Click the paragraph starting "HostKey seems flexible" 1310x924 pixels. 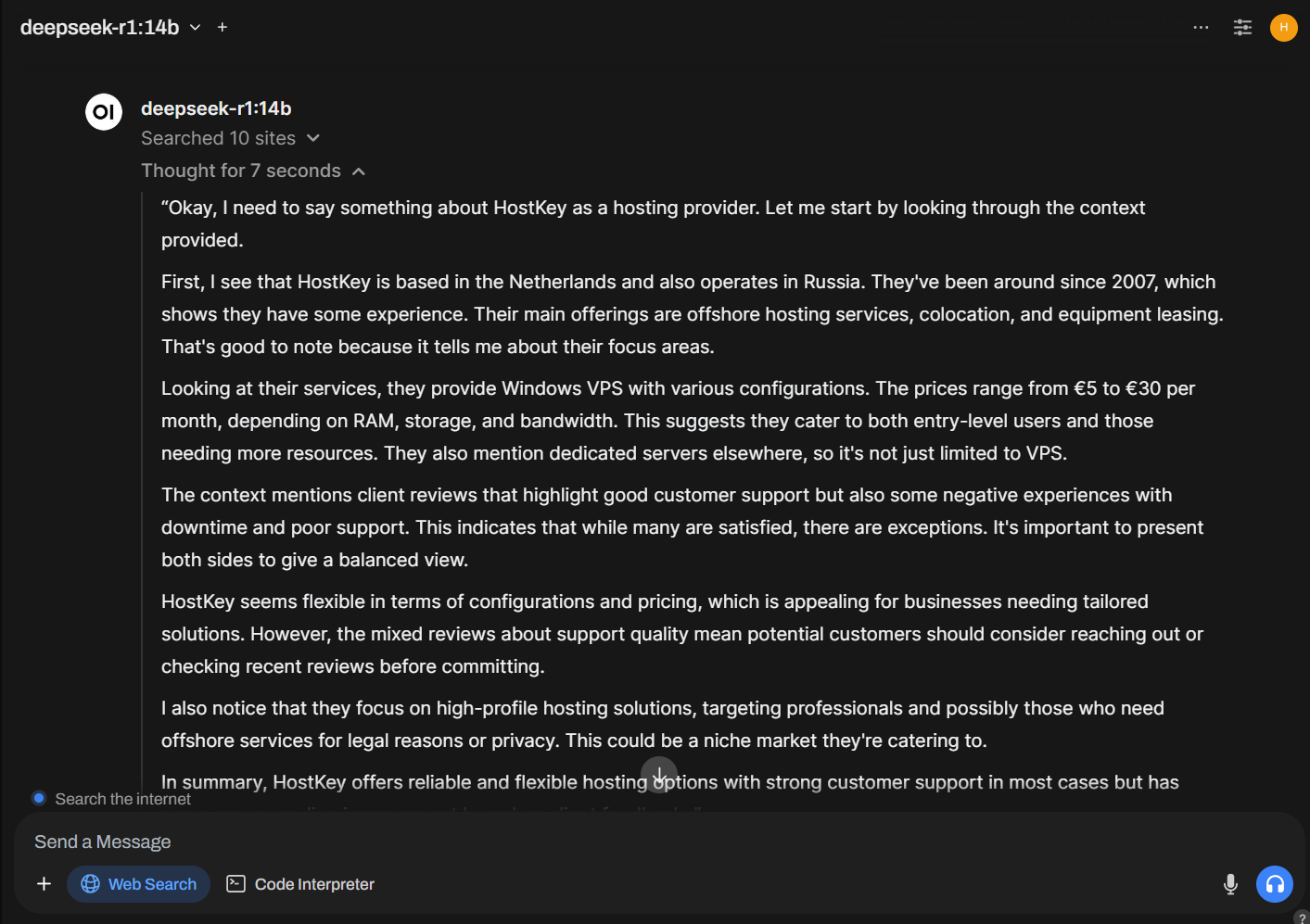681,634
